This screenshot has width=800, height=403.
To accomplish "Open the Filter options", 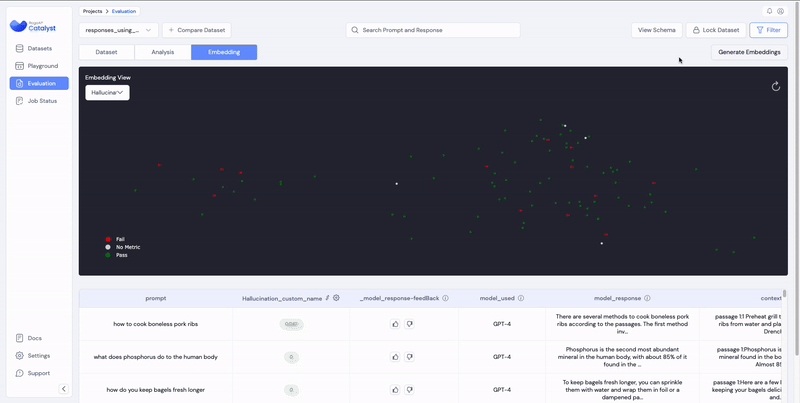I will pos(768,30).
